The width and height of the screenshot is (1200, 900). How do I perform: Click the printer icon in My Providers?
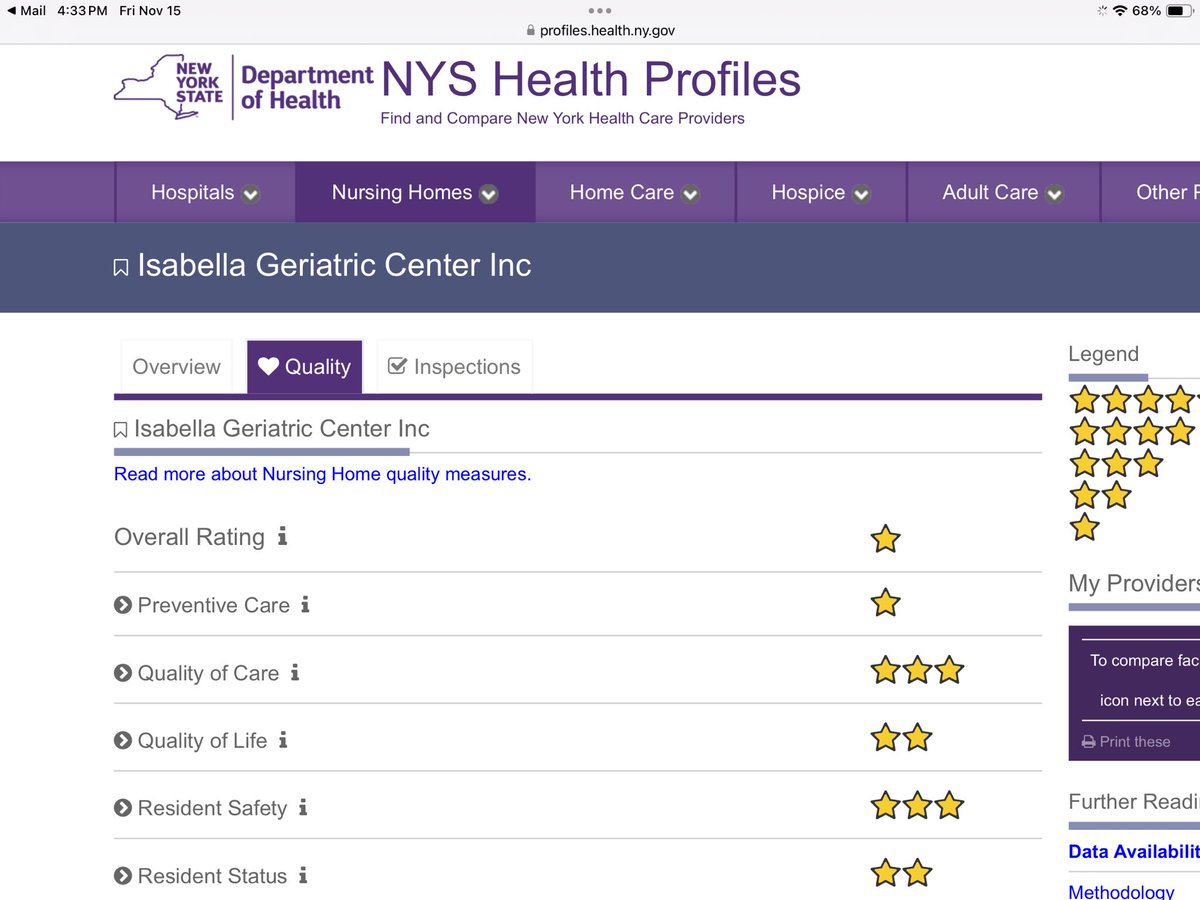[x=1088, y=742]
